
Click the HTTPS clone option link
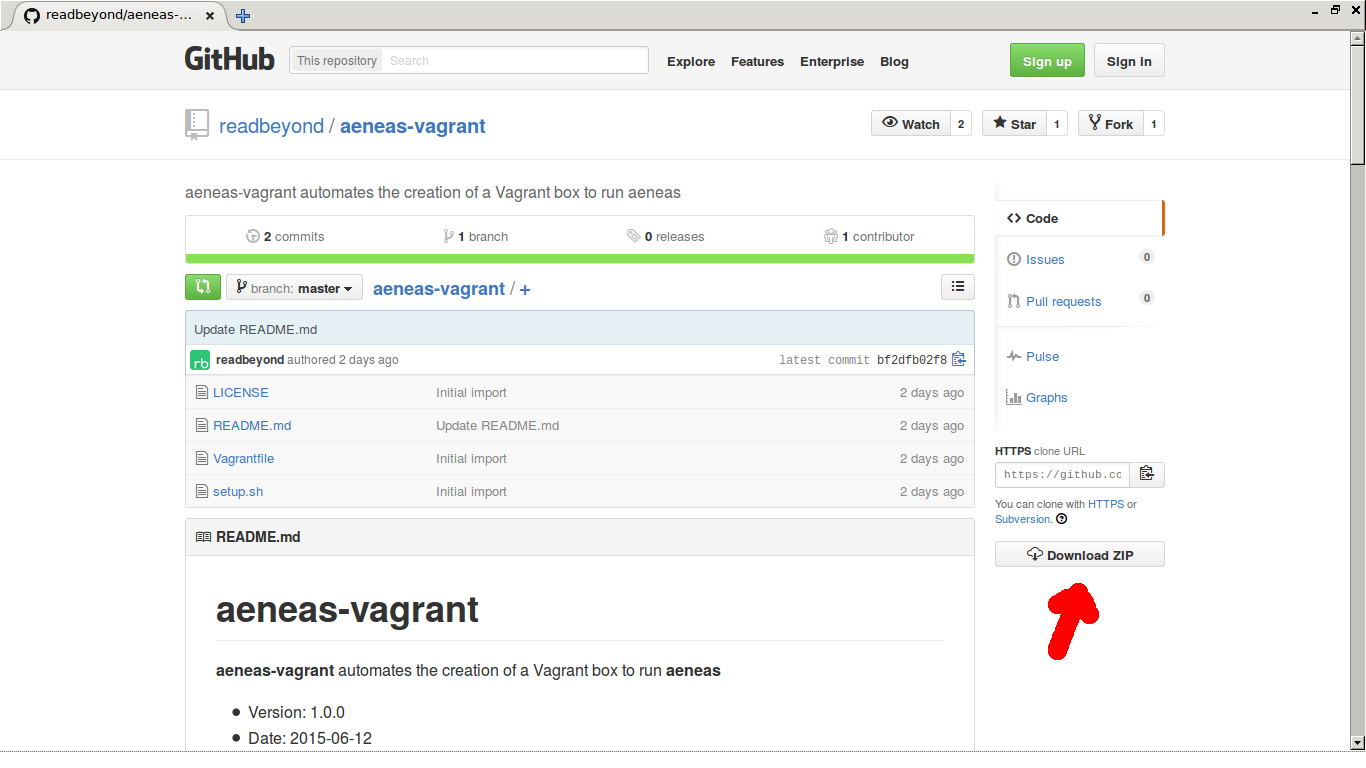1106,504
